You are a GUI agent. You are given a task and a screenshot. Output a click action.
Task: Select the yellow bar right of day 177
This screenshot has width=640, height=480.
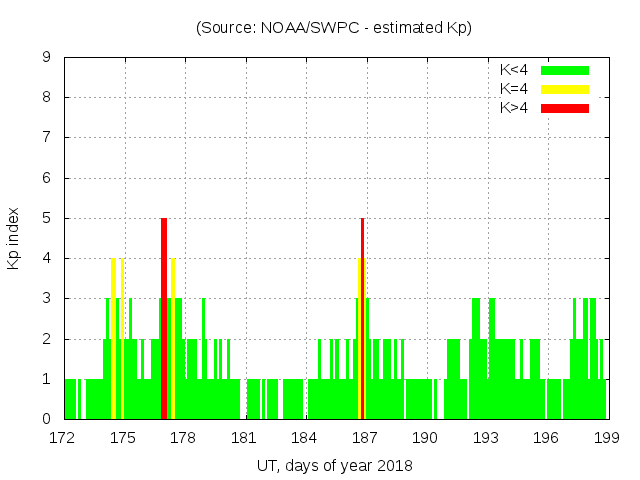pos(173,338)
